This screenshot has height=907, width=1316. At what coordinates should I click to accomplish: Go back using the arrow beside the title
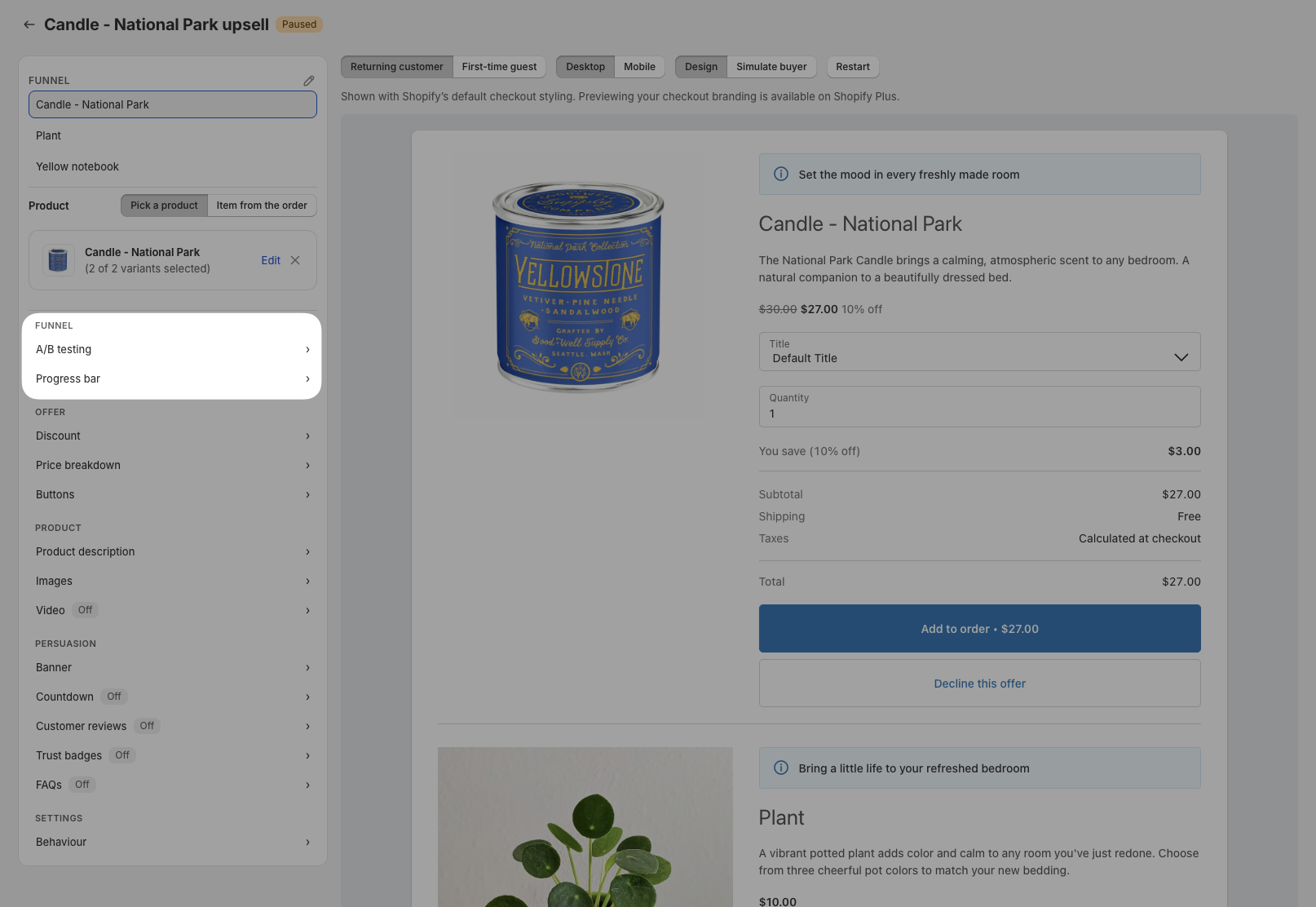[x=29, y=24]
